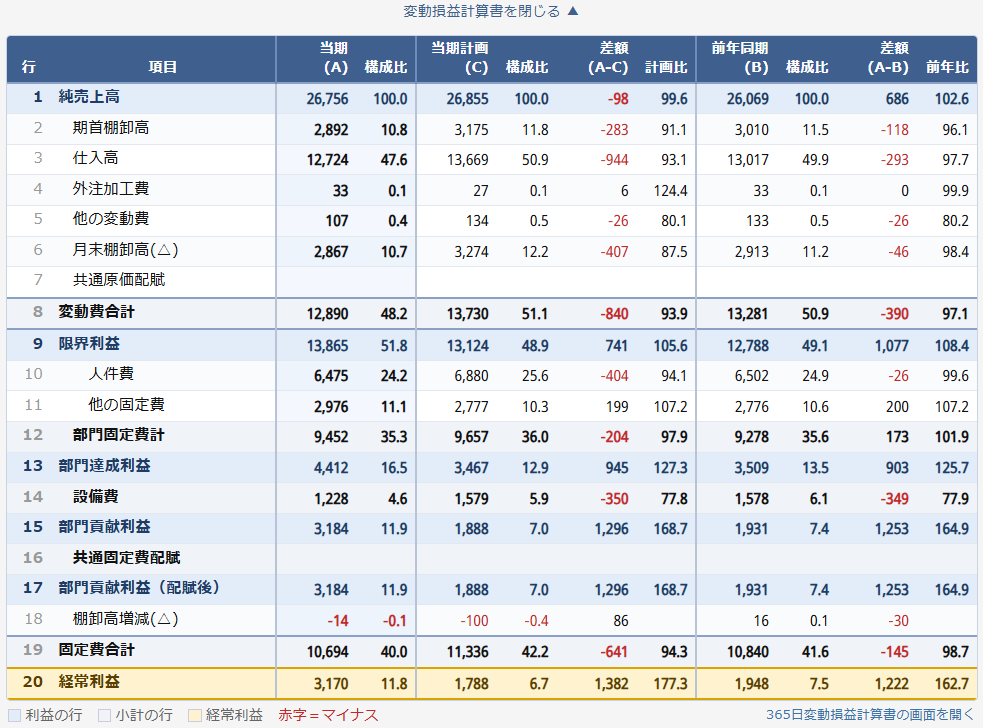This screenshot has height=728, width=983.
Task: Select the 4,412 value in 部門達成利益 row
Action: coord(331,468)
